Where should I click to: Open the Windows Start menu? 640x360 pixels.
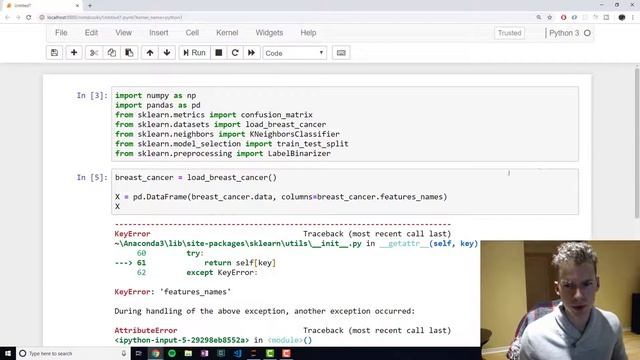pos(8,353)
